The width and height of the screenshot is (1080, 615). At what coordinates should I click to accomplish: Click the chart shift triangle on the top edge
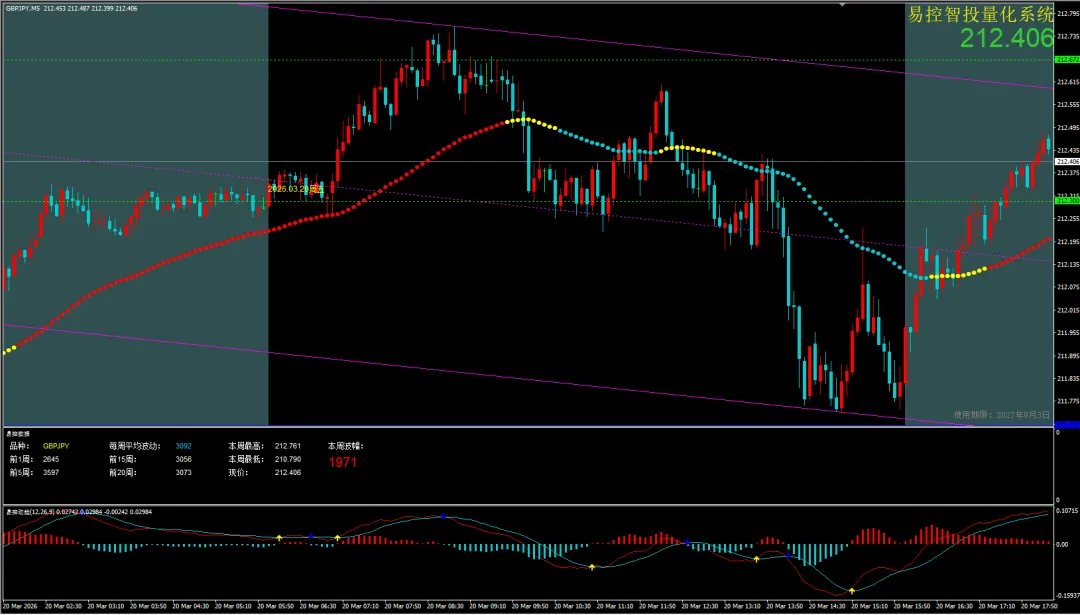tap(842, 5)
